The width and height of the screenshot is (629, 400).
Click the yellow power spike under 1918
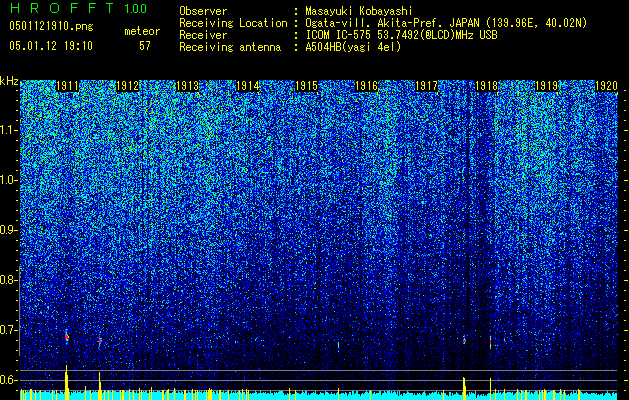[x=490, y=389]
